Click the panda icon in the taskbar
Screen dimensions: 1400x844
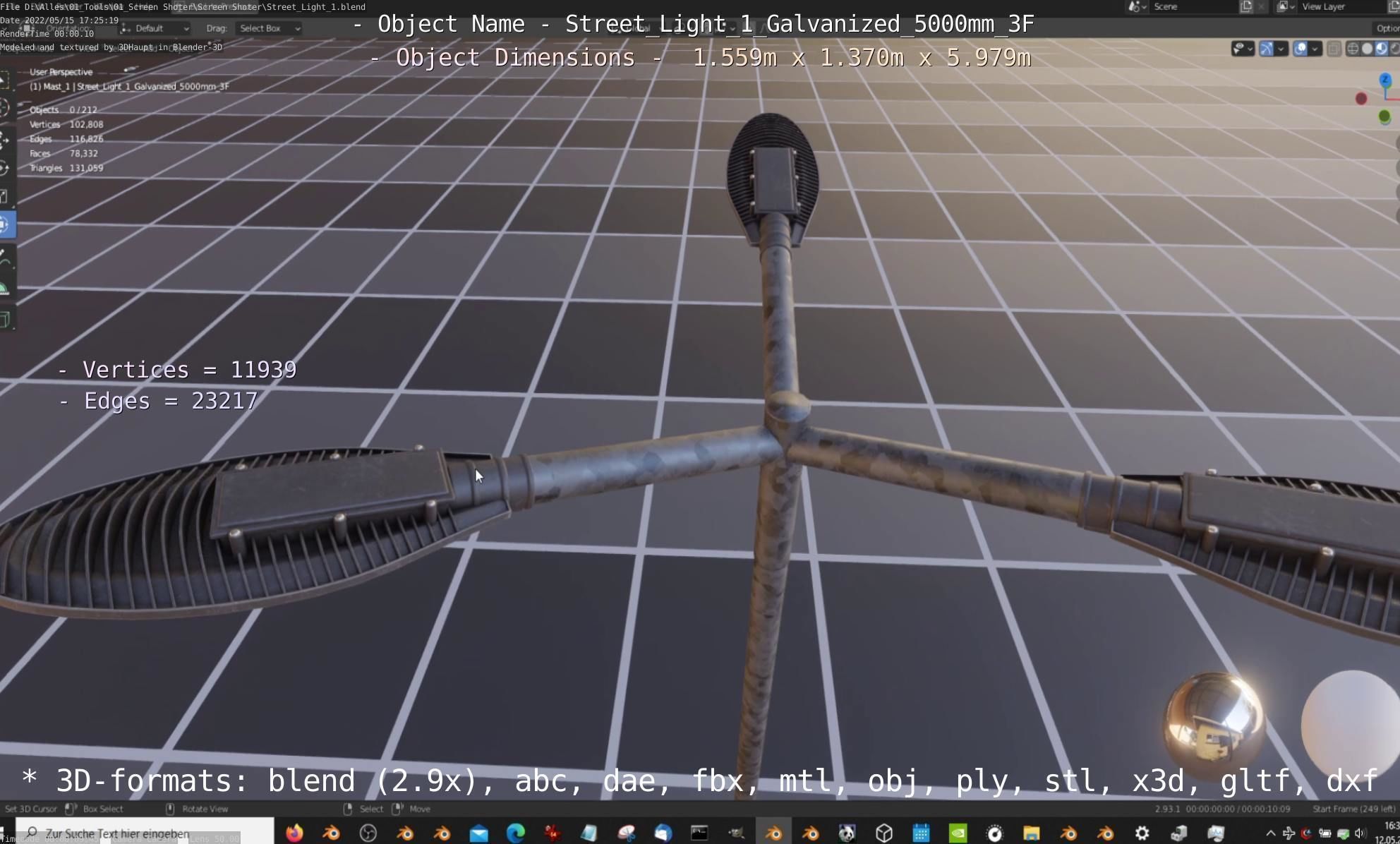(x=847, y=833)
